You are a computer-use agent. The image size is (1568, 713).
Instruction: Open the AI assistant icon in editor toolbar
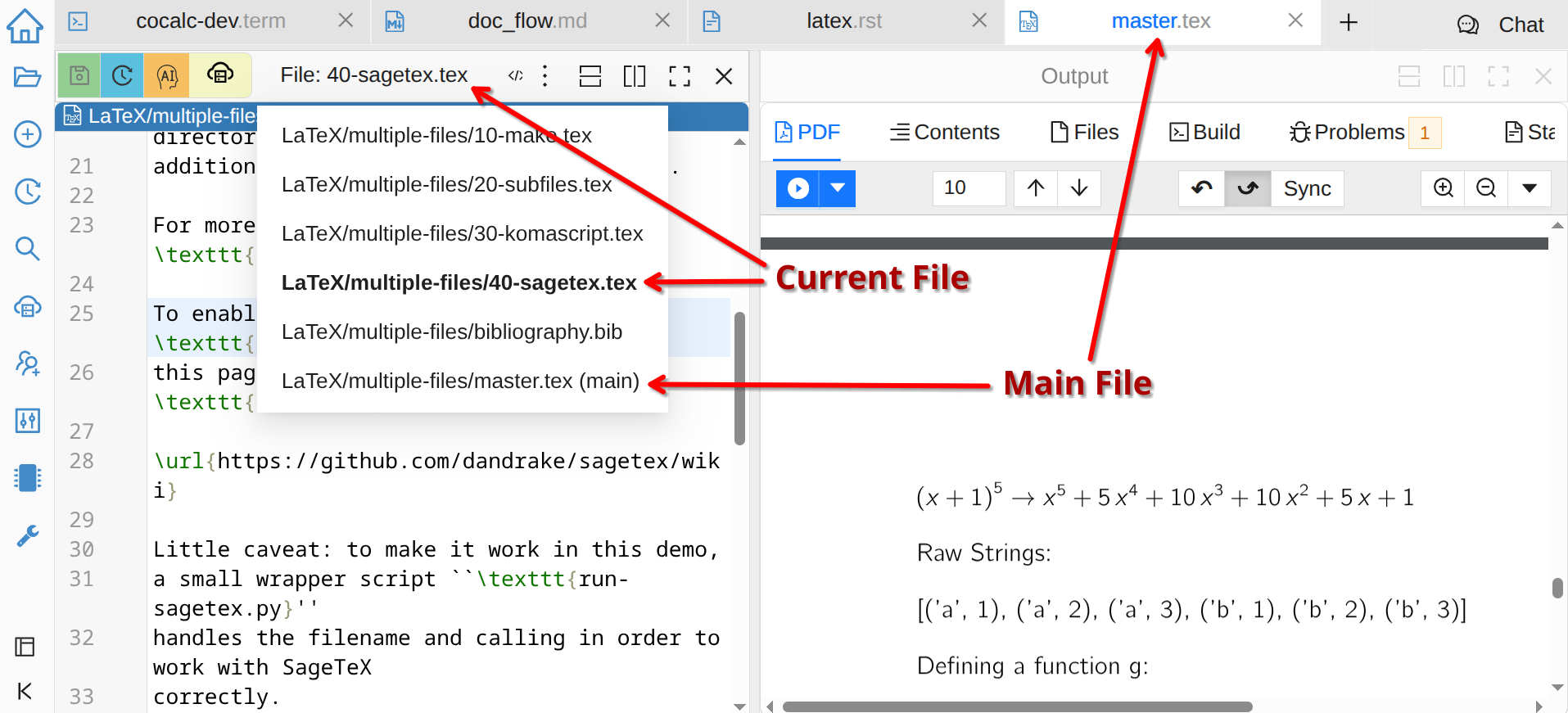(x=167, y=76)
